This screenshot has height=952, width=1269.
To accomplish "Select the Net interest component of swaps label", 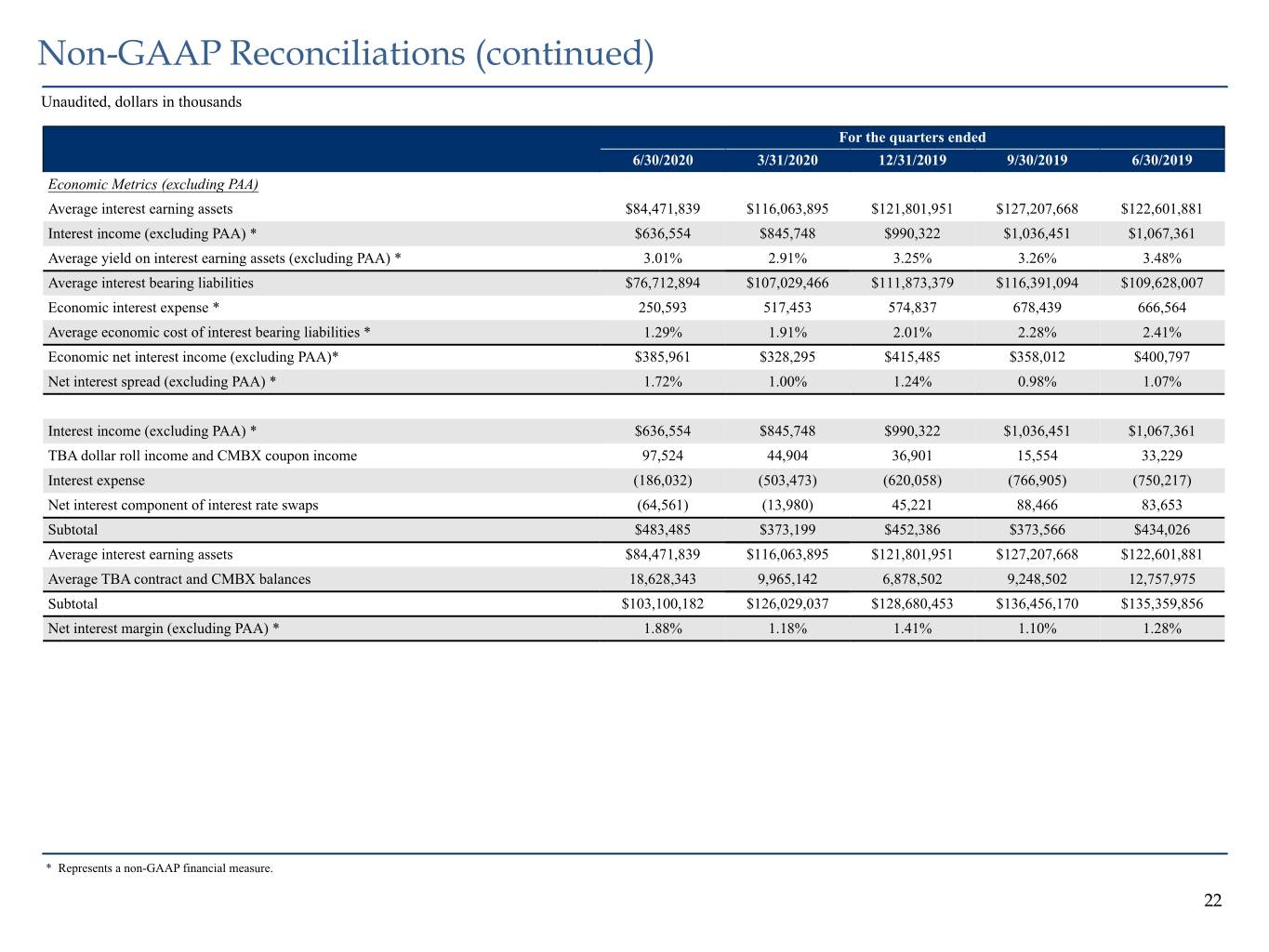I will click(183, 505).
